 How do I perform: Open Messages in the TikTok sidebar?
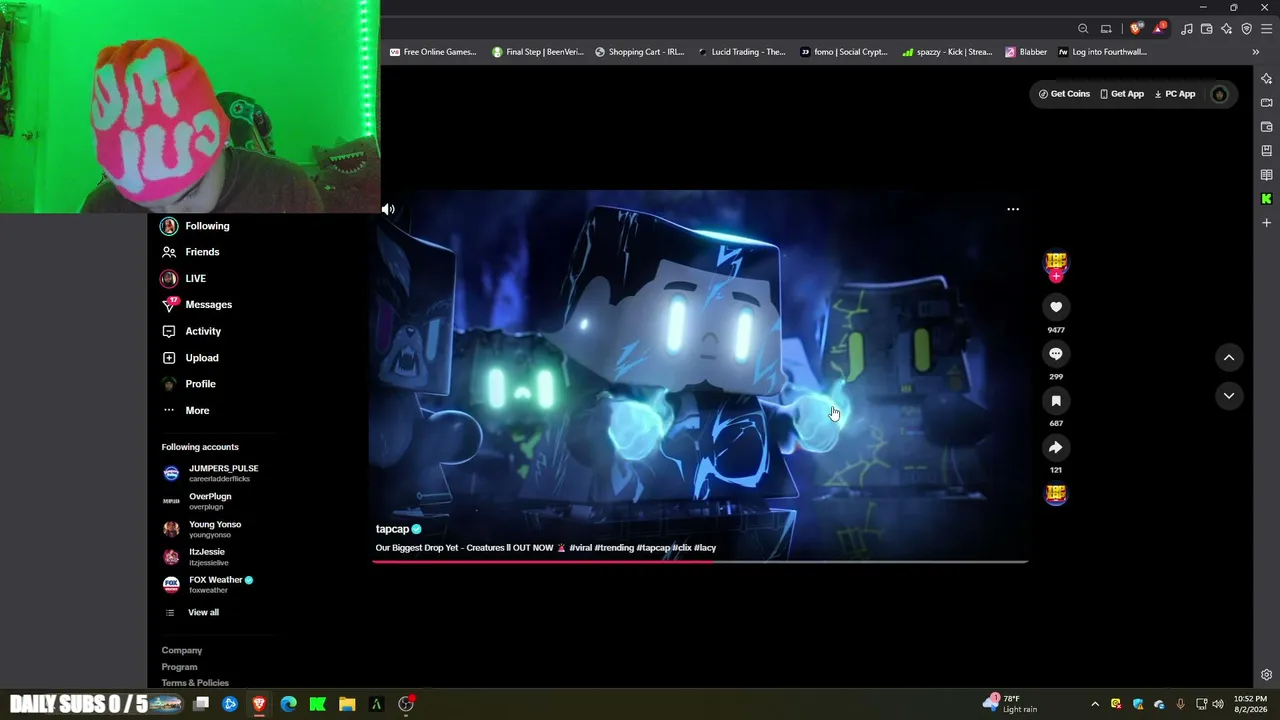(208, 305)
